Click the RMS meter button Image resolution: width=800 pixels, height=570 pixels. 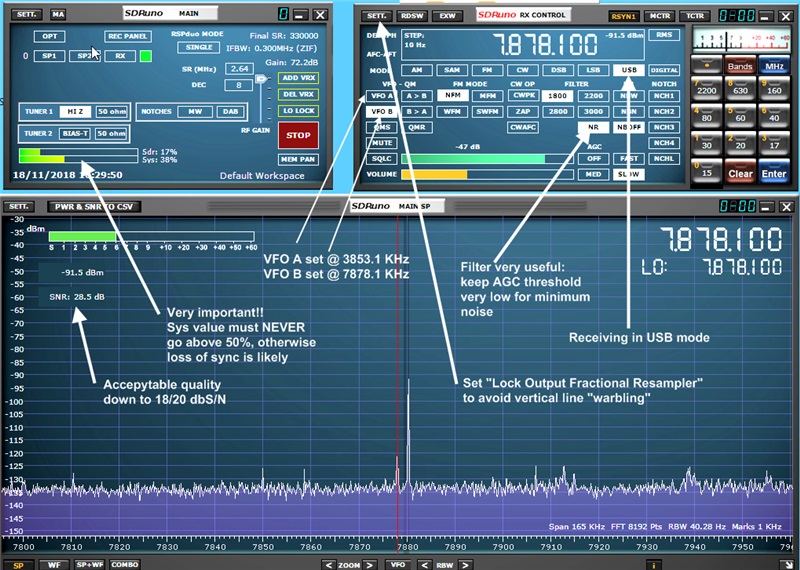[664, 35]
